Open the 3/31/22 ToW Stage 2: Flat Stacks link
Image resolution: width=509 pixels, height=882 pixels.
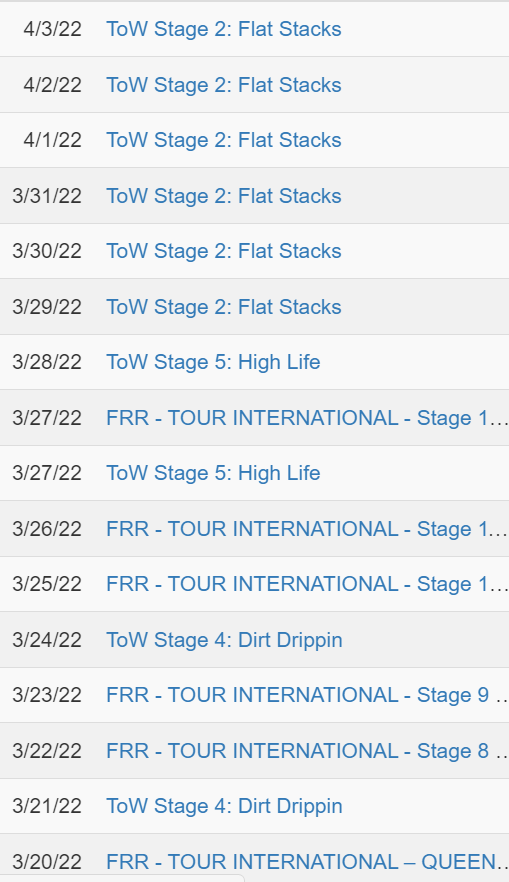point(224,196)
